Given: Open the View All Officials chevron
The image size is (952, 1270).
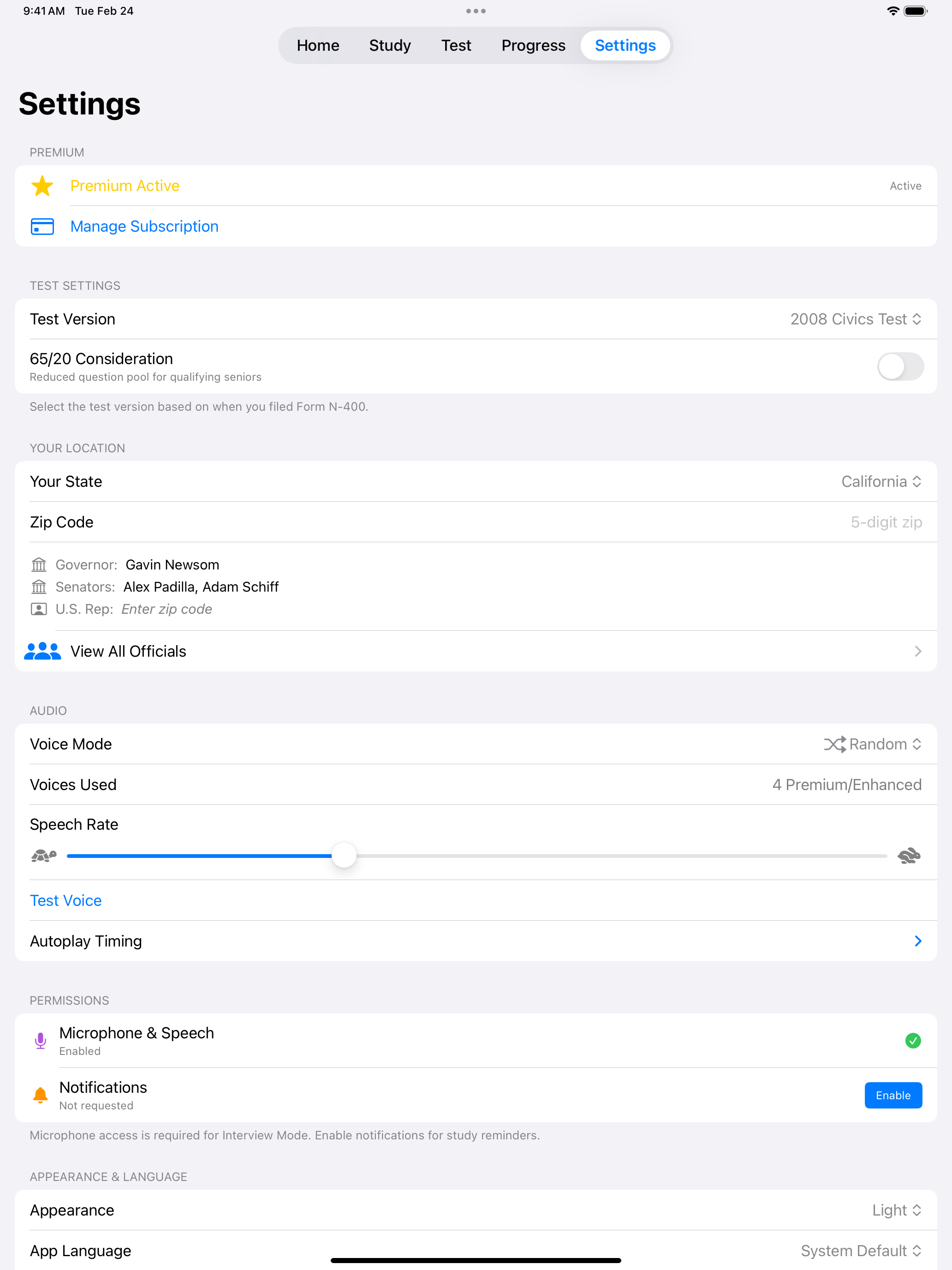Looking at the screenshot, I should (x=917, y=651).
